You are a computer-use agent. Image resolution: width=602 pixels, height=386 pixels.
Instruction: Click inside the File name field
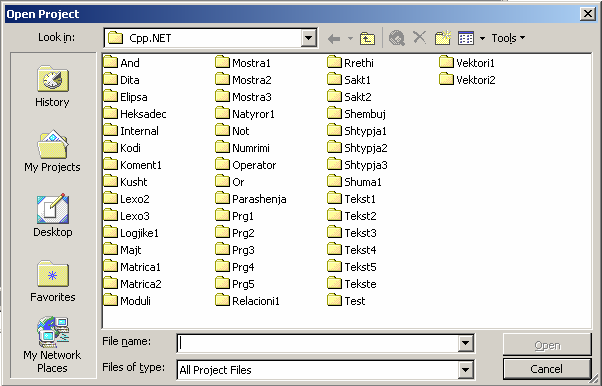coord(318,343)
